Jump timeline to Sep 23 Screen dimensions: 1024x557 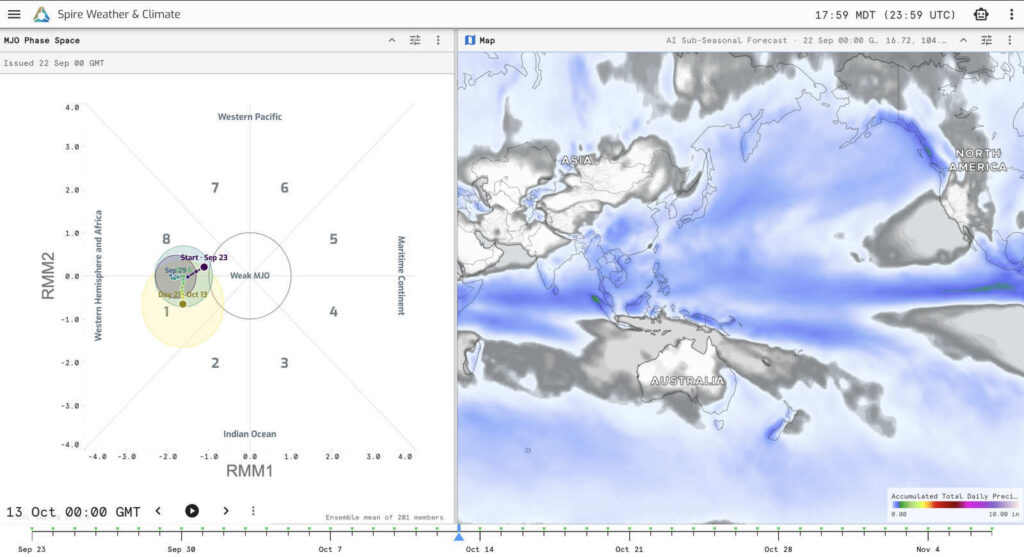pyautogui.click(x=32, y=549)
